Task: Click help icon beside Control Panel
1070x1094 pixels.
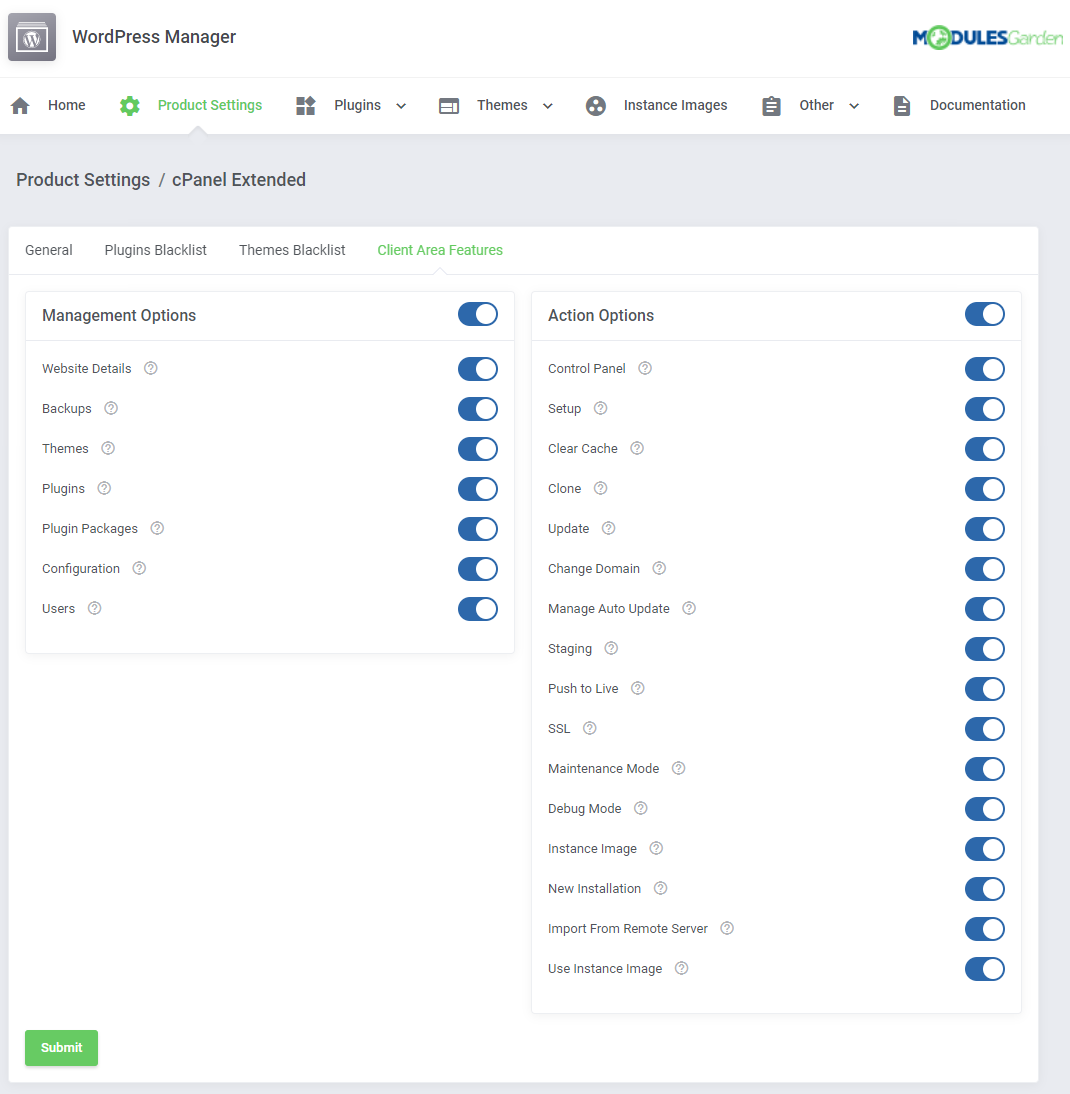Action: click(x=645, y=368)
